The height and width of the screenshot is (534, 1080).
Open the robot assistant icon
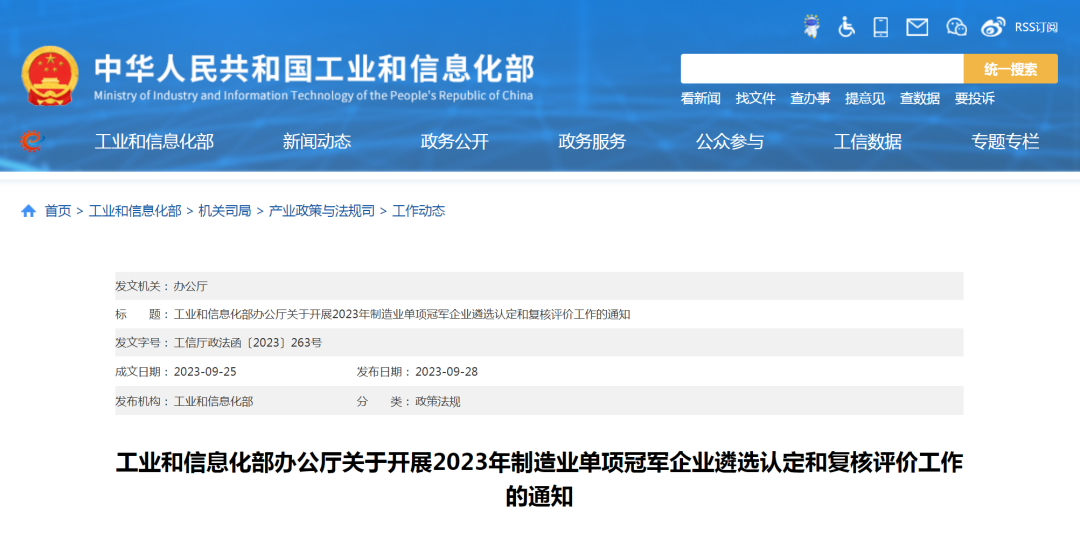coord(813,27)
